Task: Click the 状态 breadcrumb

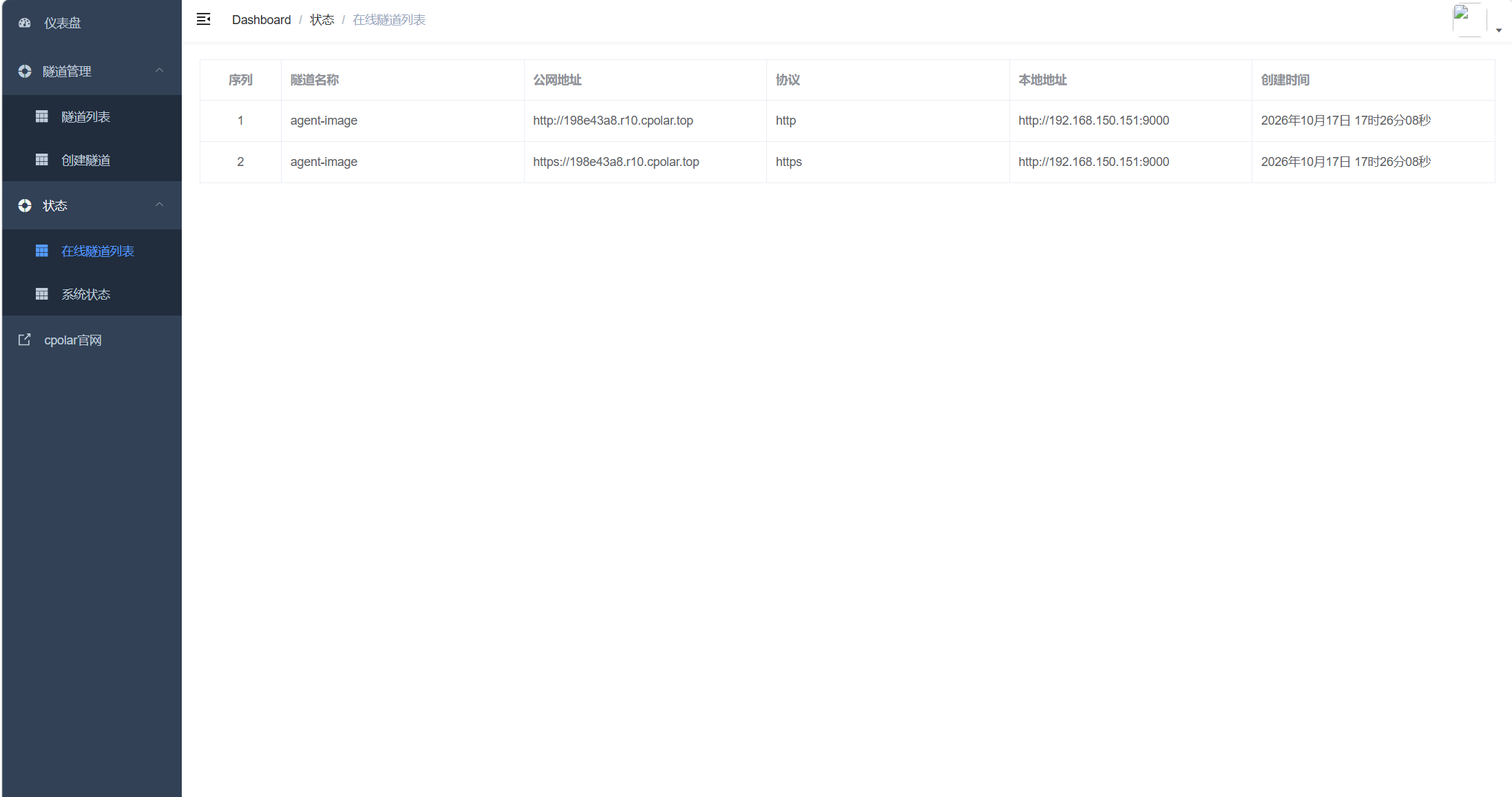Action: pos(322,20)
